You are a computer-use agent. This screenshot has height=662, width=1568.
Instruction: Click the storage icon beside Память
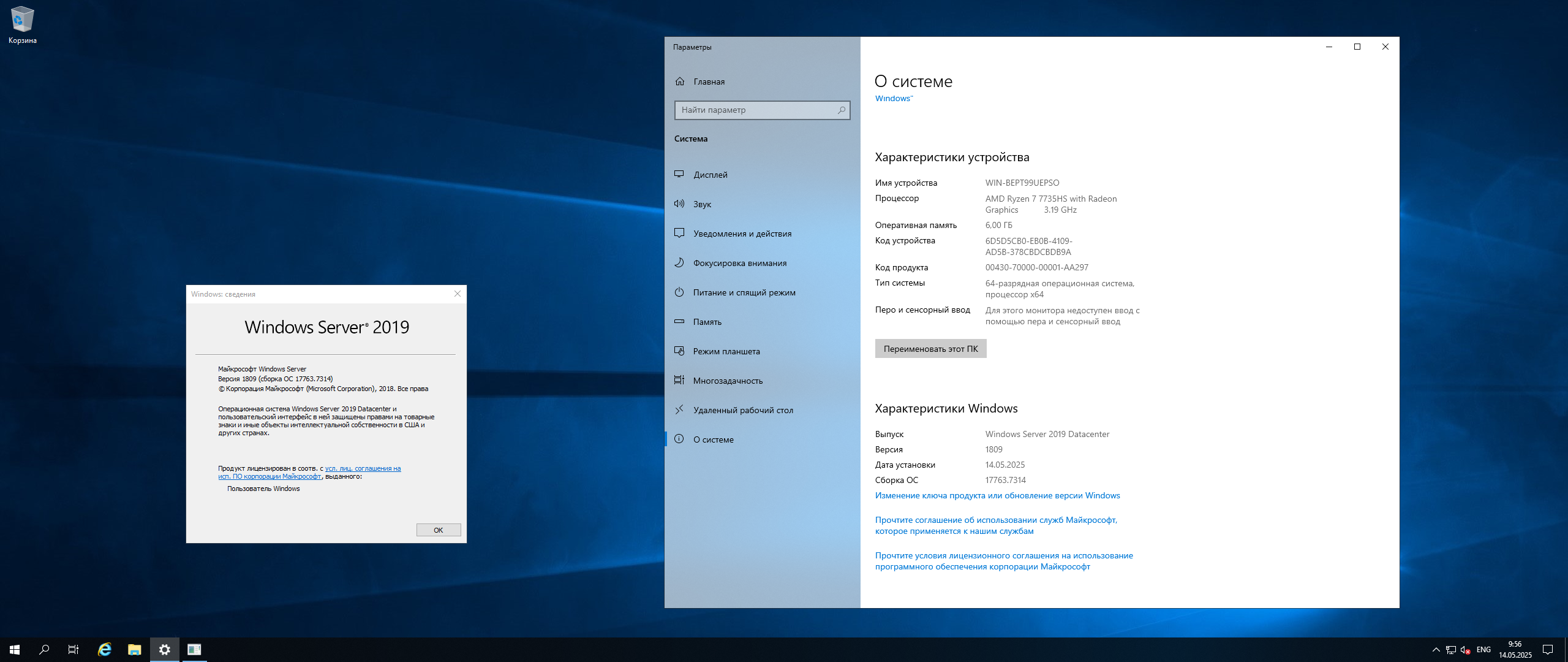click(x=679, y=321)
